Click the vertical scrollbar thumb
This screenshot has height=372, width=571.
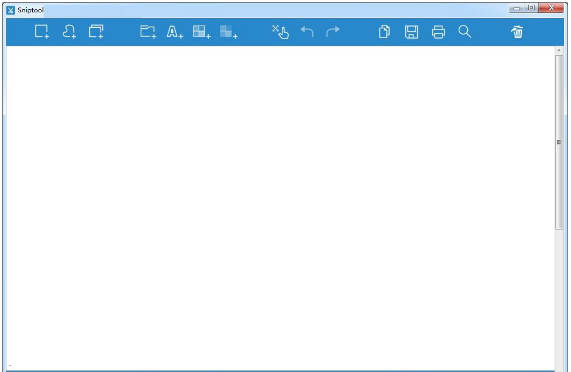pos(559,142)
